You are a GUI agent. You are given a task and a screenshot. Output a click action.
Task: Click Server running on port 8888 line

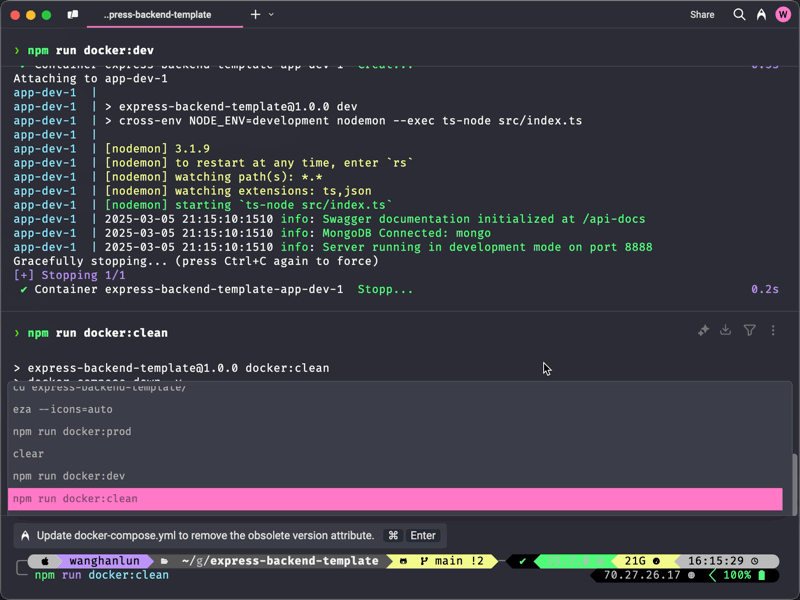click(487, 247)
